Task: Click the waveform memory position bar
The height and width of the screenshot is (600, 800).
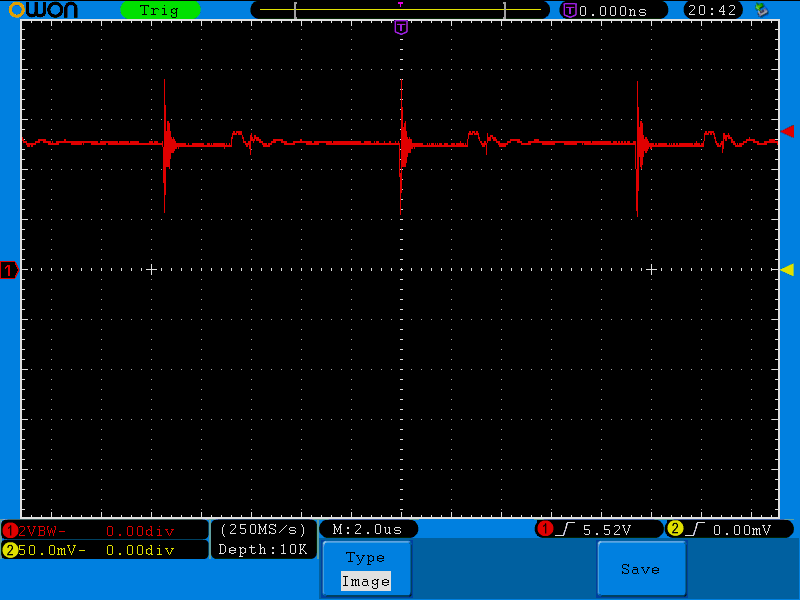Action: click(400, 10)
